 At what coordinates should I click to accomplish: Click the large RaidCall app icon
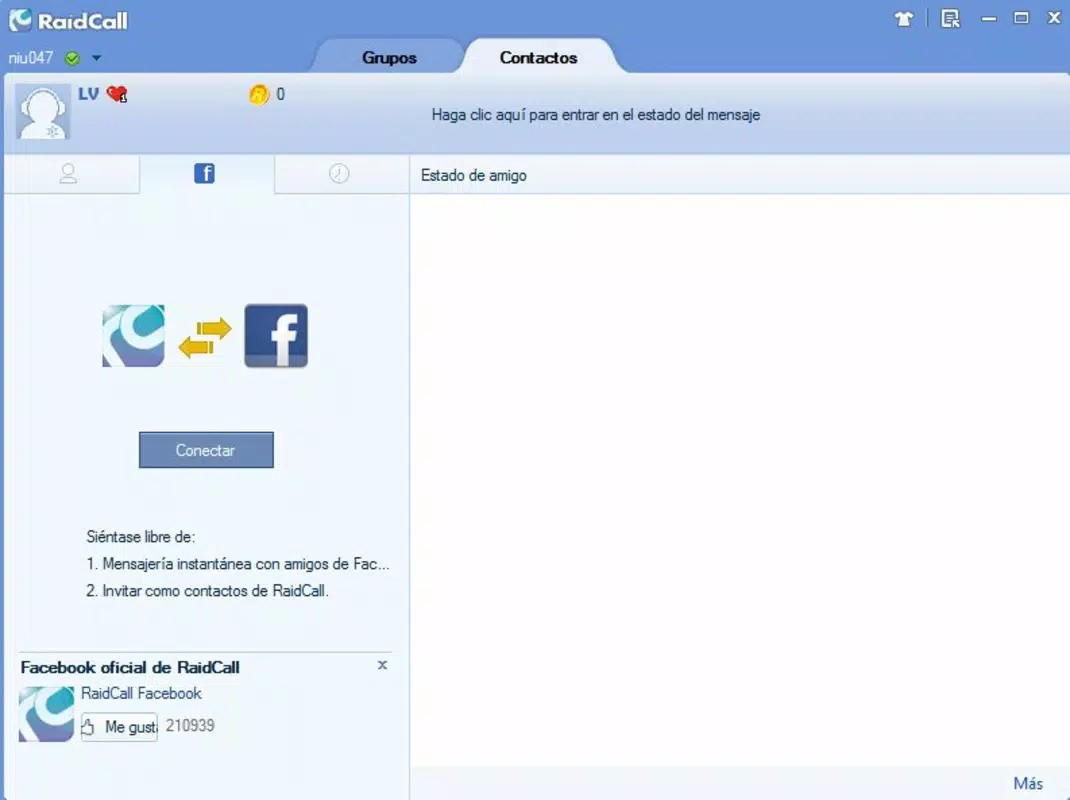pyautogui.click(x=133, y=336)
